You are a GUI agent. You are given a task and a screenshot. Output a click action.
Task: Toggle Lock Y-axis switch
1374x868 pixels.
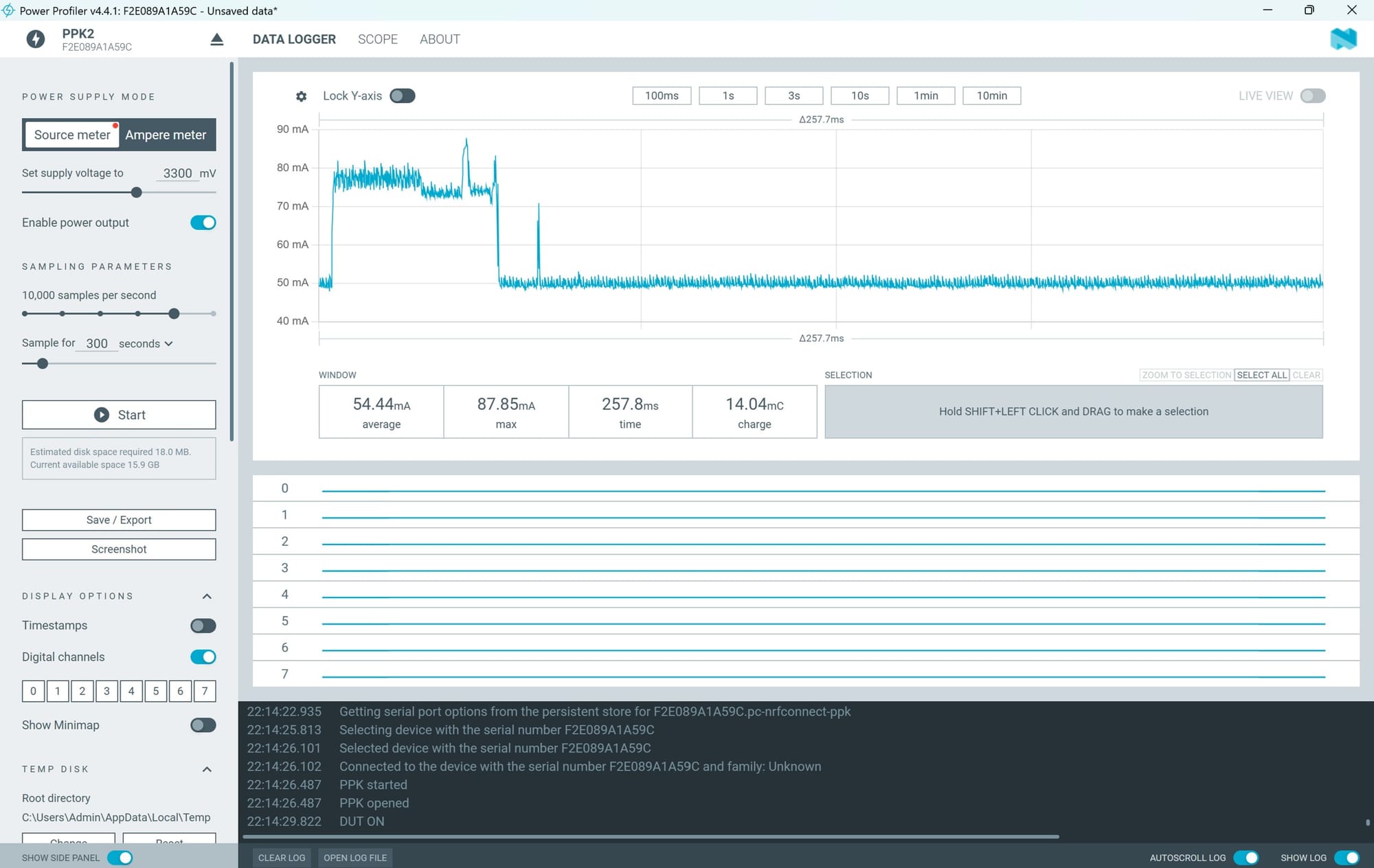point(403,95)
